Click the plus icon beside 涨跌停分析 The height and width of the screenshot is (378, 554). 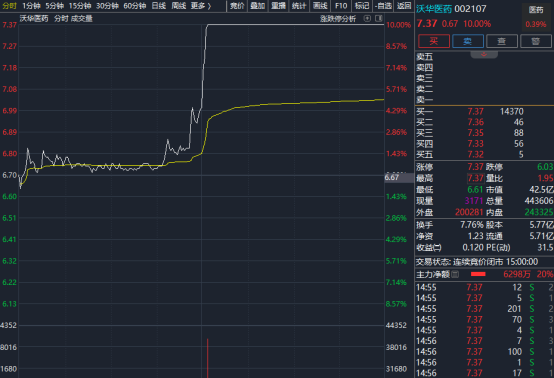(367, 18)
